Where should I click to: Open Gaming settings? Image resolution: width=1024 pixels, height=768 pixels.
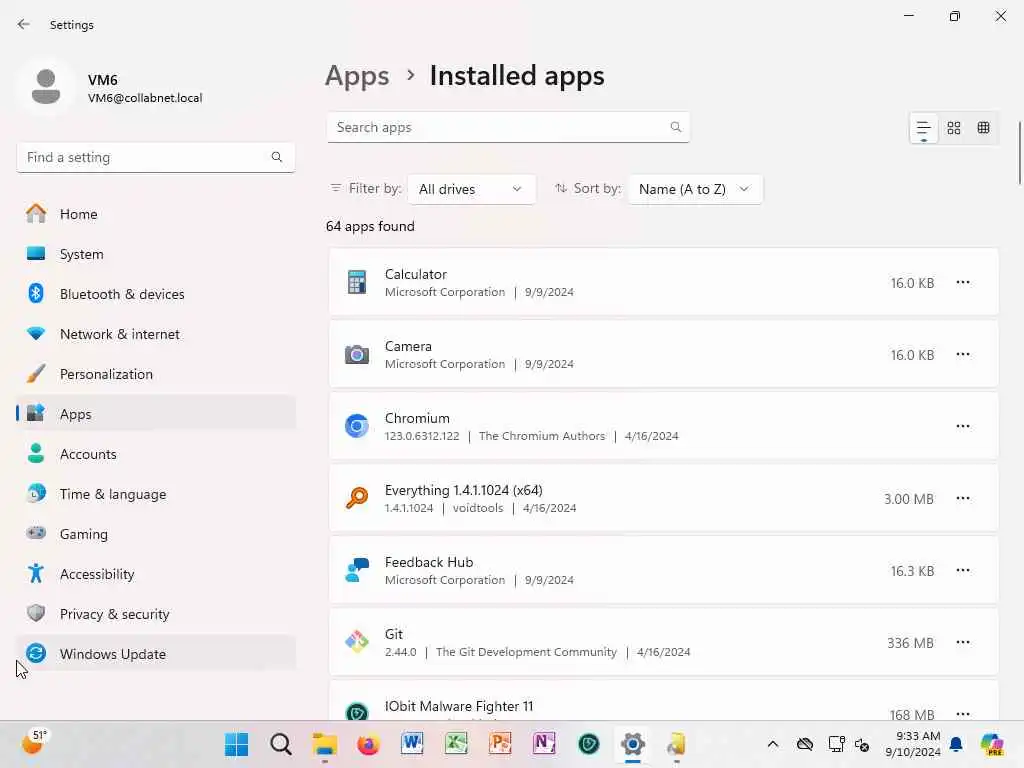pyautogui.click(x=155, y=534)
